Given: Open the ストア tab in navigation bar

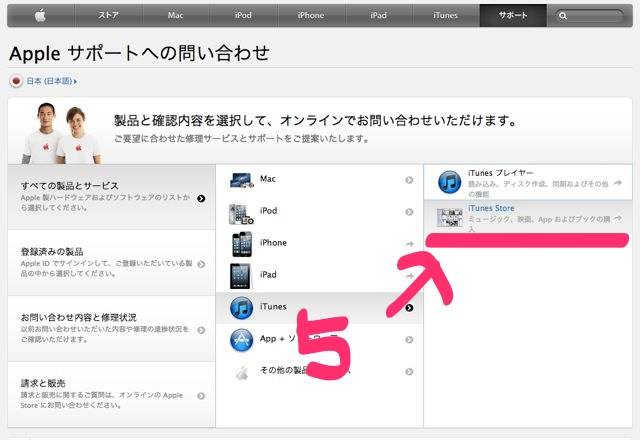Looking at the screenshot, I should click(x=108, y=16).
